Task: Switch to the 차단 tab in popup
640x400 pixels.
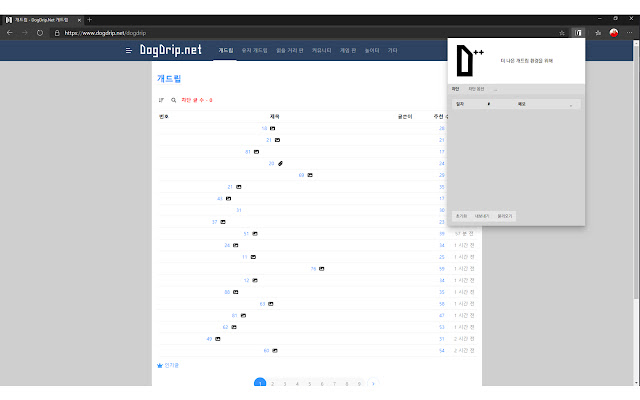Action: [x=456, y=89]
